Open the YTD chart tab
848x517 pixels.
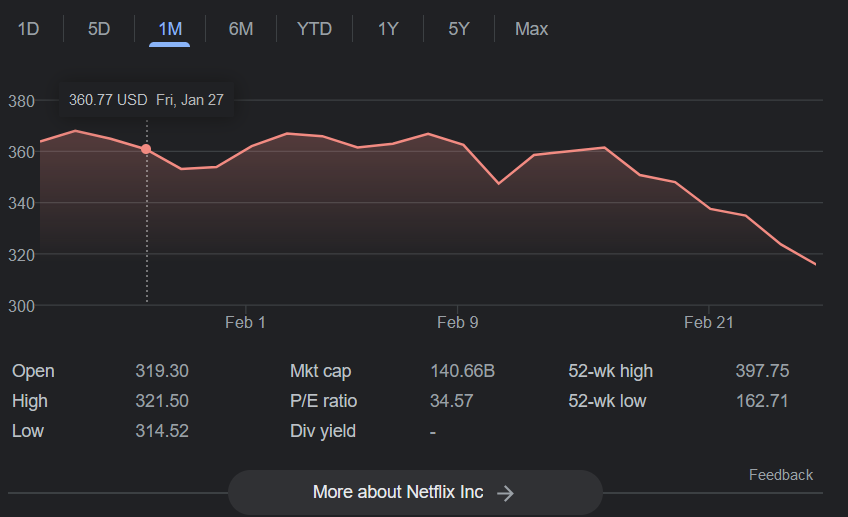coord(314,29)
